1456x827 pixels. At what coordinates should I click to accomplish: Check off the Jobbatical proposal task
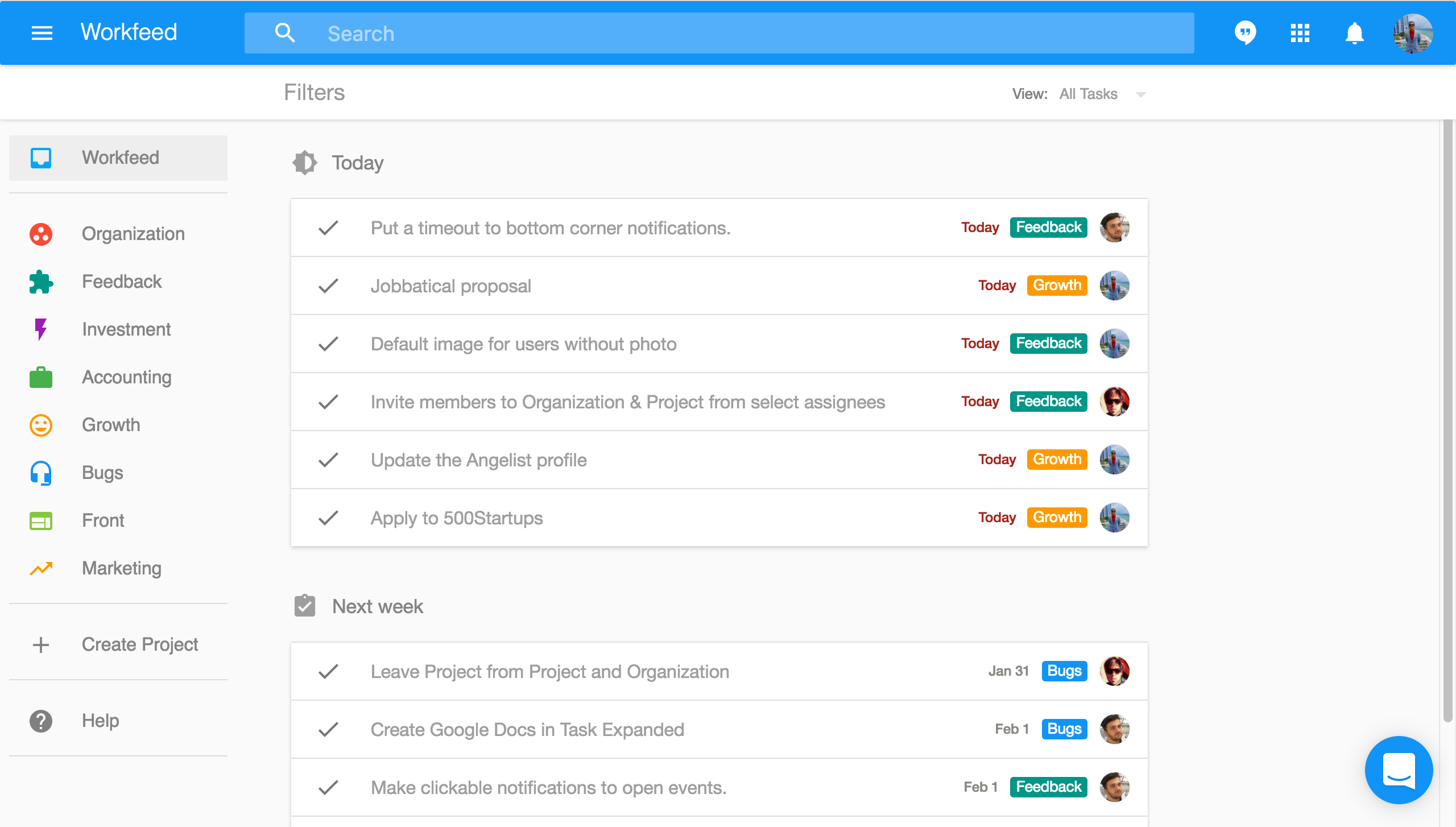pos(328,286)
